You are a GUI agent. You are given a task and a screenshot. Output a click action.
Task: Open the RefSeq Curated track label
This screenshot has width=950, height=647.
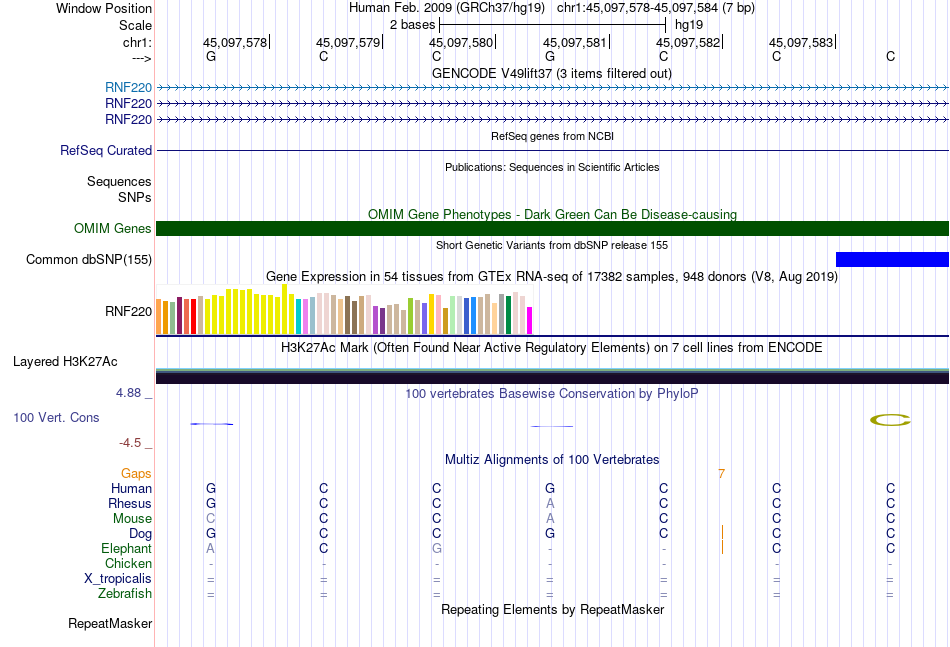(x=105, y=150)
